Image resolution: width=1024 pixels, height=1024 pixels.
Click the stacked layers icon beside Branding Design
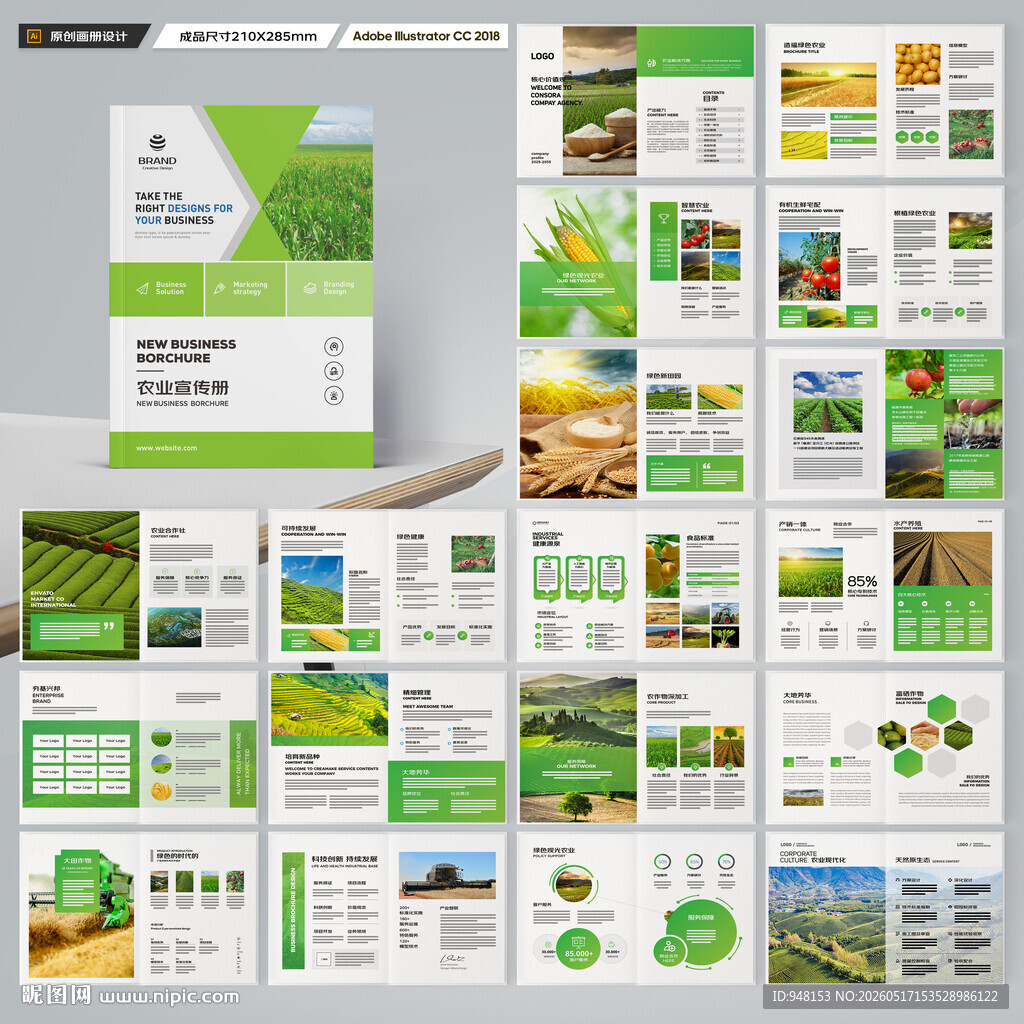[310, 288]
